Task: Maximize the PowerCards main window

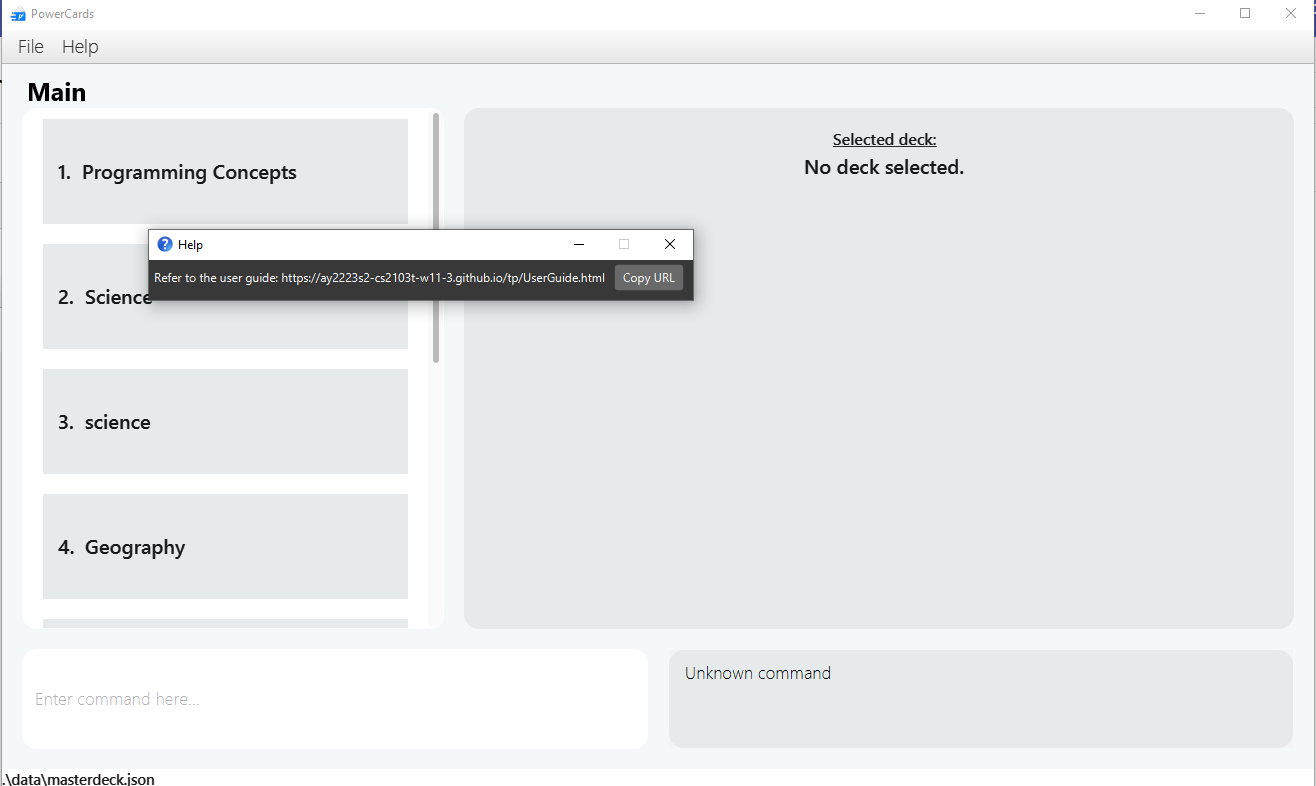Action: [1245, 14]
